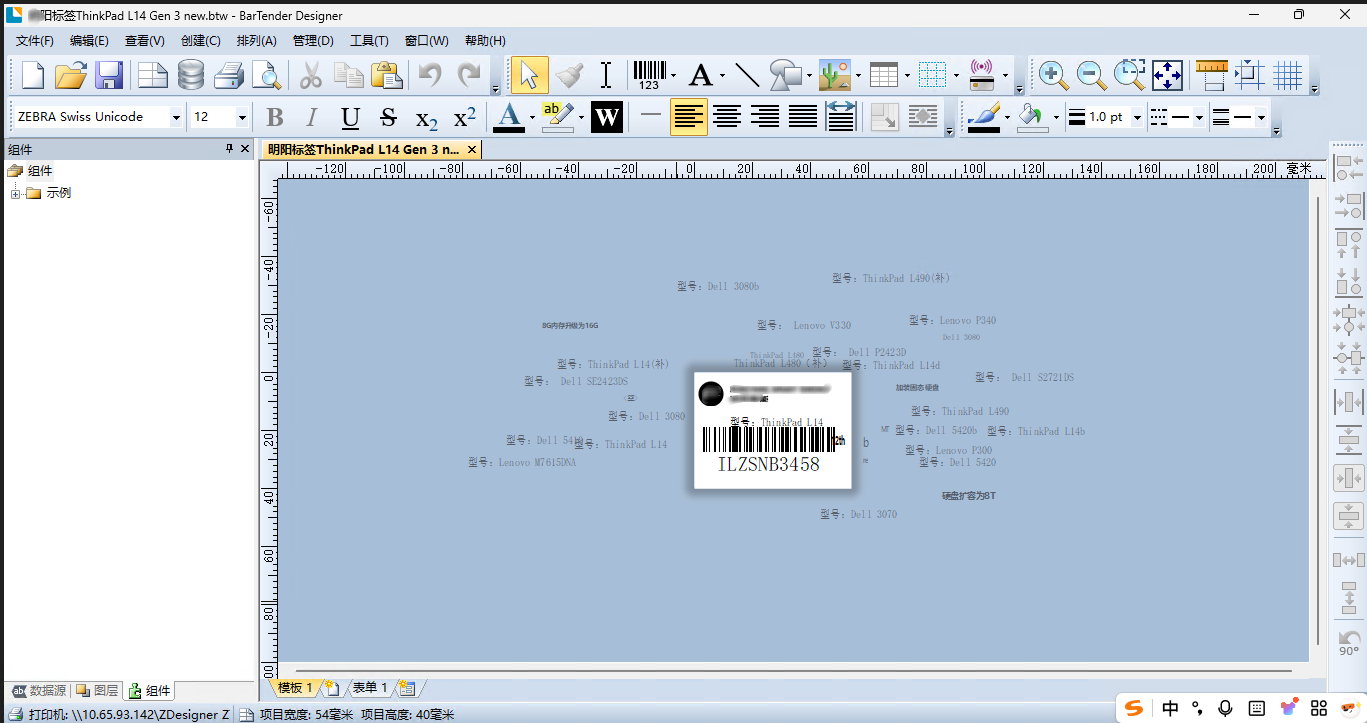Toggle Bold formatting
This screenshot has width=1367, height=723.
coord(274,118)
